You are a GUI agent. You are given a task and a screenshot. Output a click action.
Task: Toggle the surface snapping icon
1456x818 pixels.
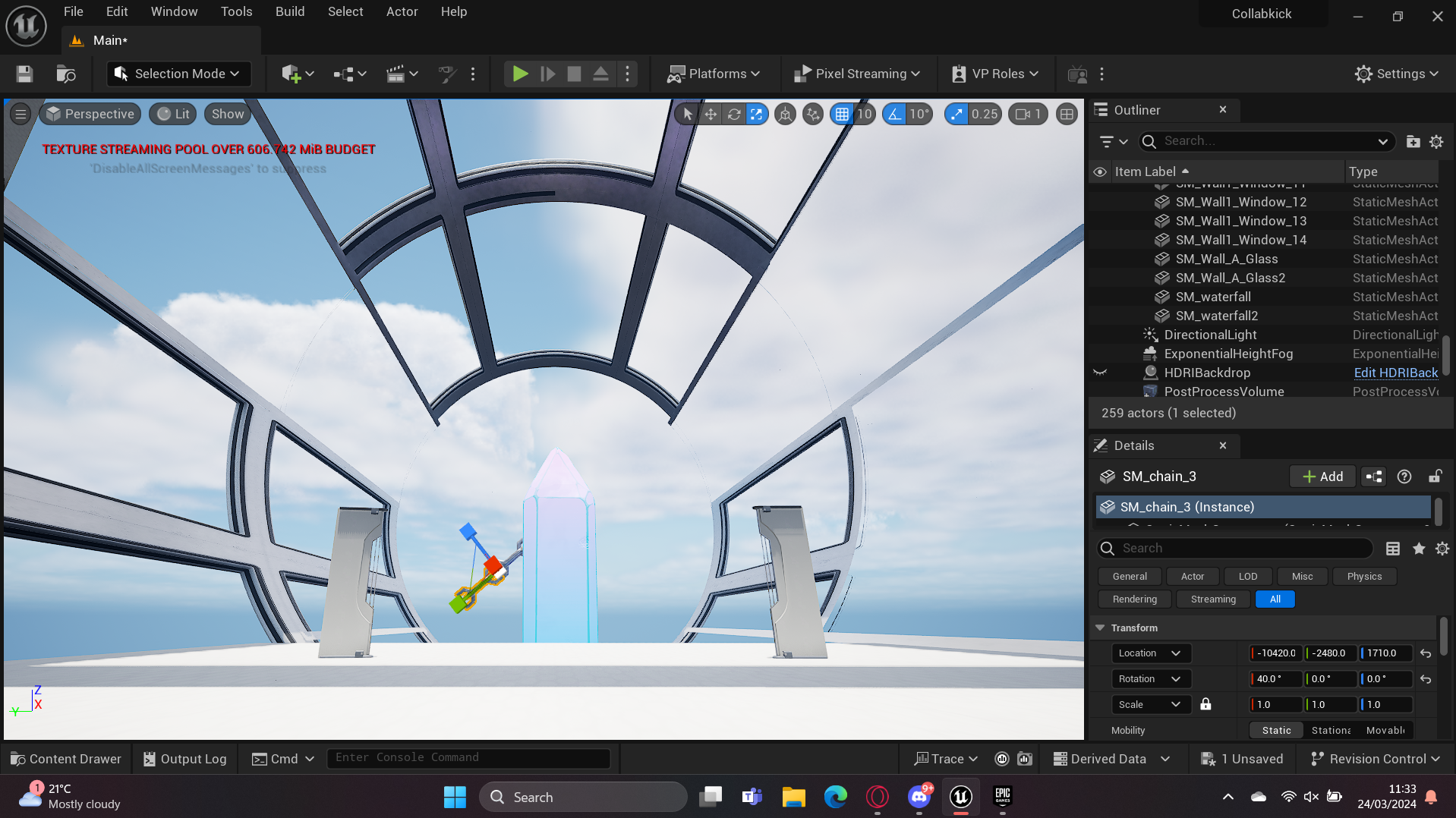pos(813,114)
